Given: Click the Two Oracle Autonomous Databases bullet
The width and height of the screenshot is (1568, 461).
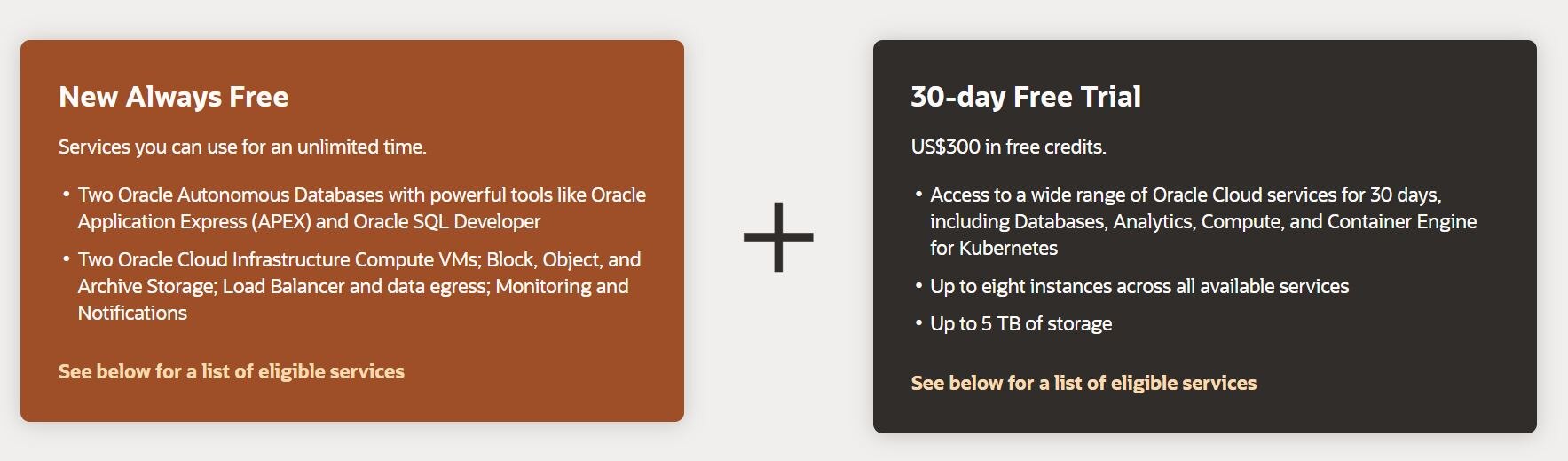Looking at the screenshot, I should pos(362,208).
